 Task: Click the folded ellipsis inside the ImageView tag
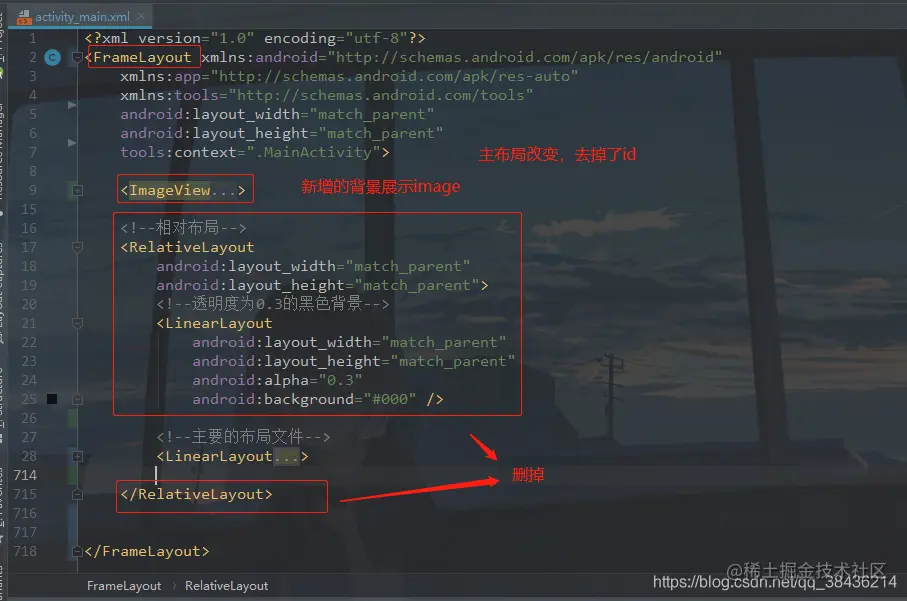tap(223, 190)
